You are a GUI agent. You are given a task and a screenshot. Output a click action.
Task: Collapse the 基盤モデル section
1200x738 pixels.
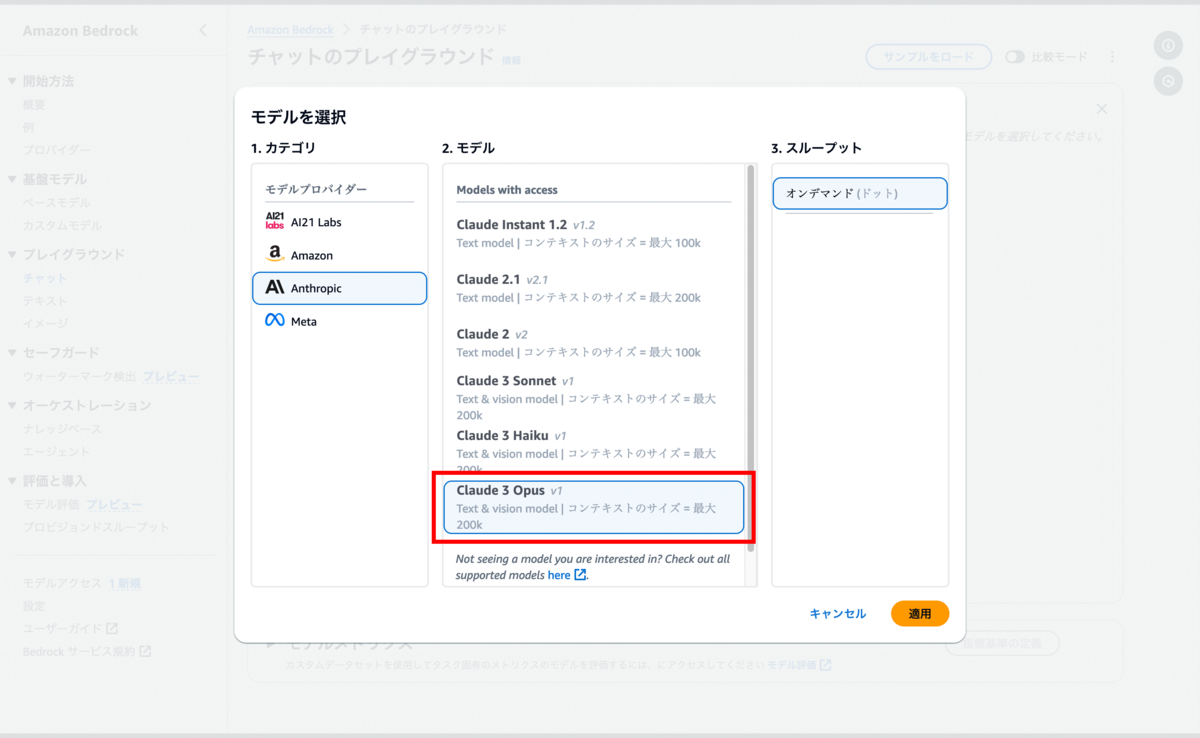point(12,179)
